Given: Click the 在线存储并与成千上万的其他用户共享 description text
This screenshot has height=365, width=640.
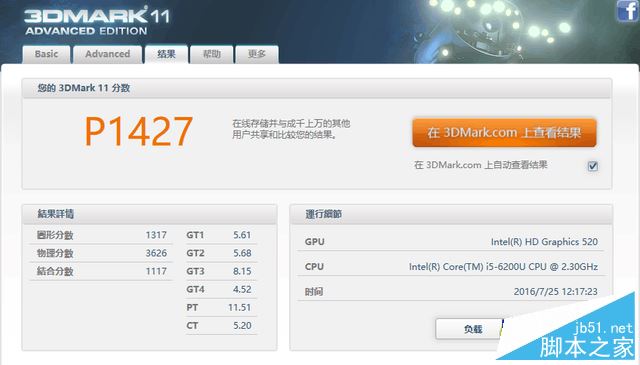Looking at the screenshot, I should point(291,129).
